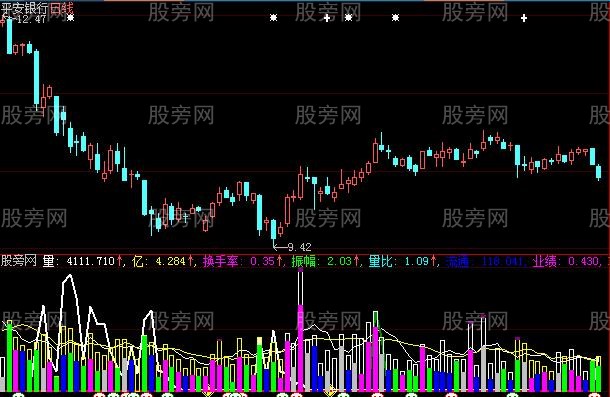Click the 换手率 0.35 turnover value

(x=239, y=261)
